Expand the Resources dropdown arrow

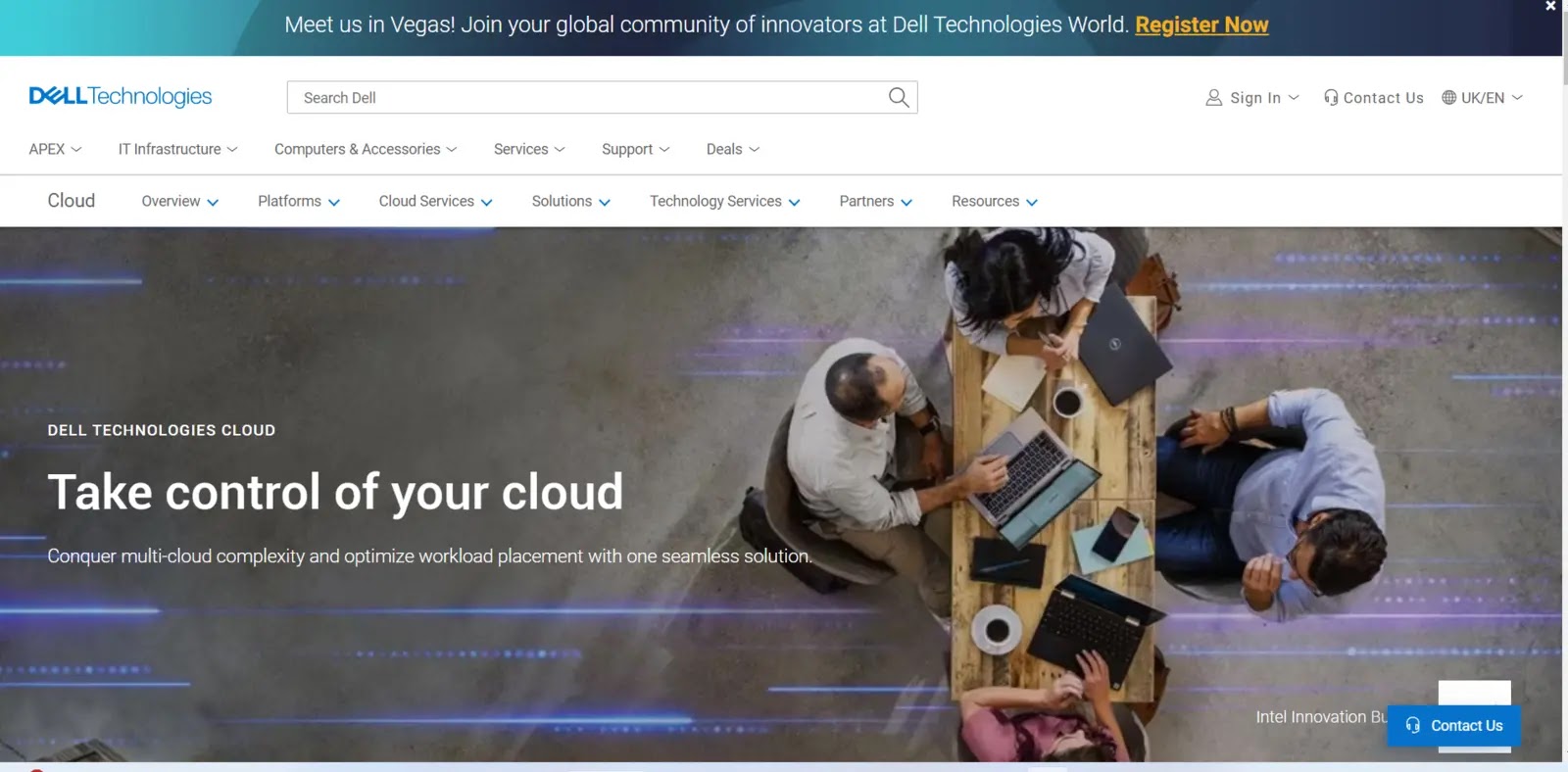pos(1032,203)
